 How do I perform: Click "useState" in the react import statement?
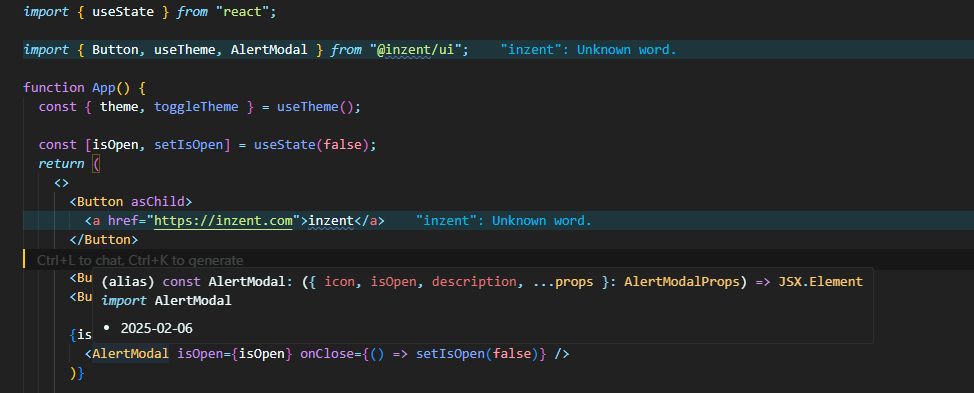pos(123,12)
